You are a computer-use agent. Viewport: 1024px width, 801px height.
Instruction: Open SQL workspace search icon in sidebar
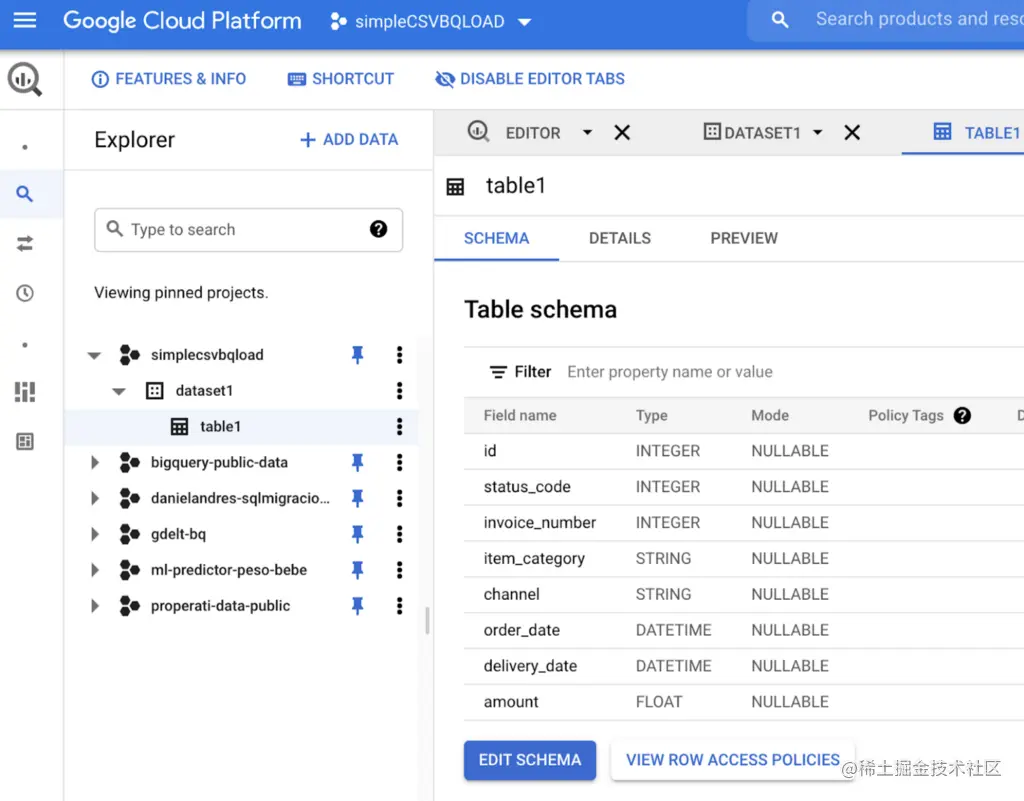click(x=25, y=194)
